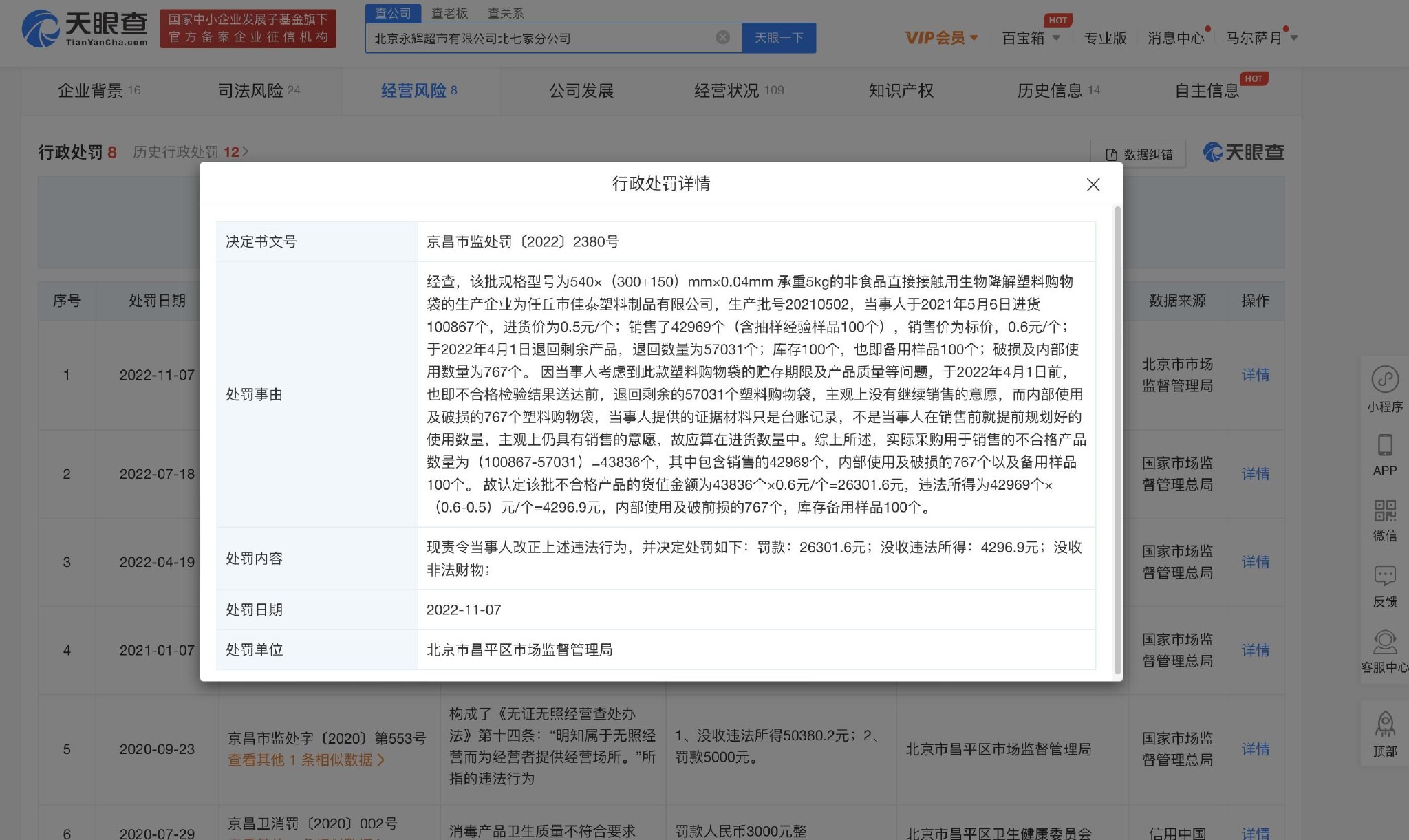Viewport: 1409px width, 840px height.
Task: Click the 天眼查 logo icon
Action: pos(41,29)
